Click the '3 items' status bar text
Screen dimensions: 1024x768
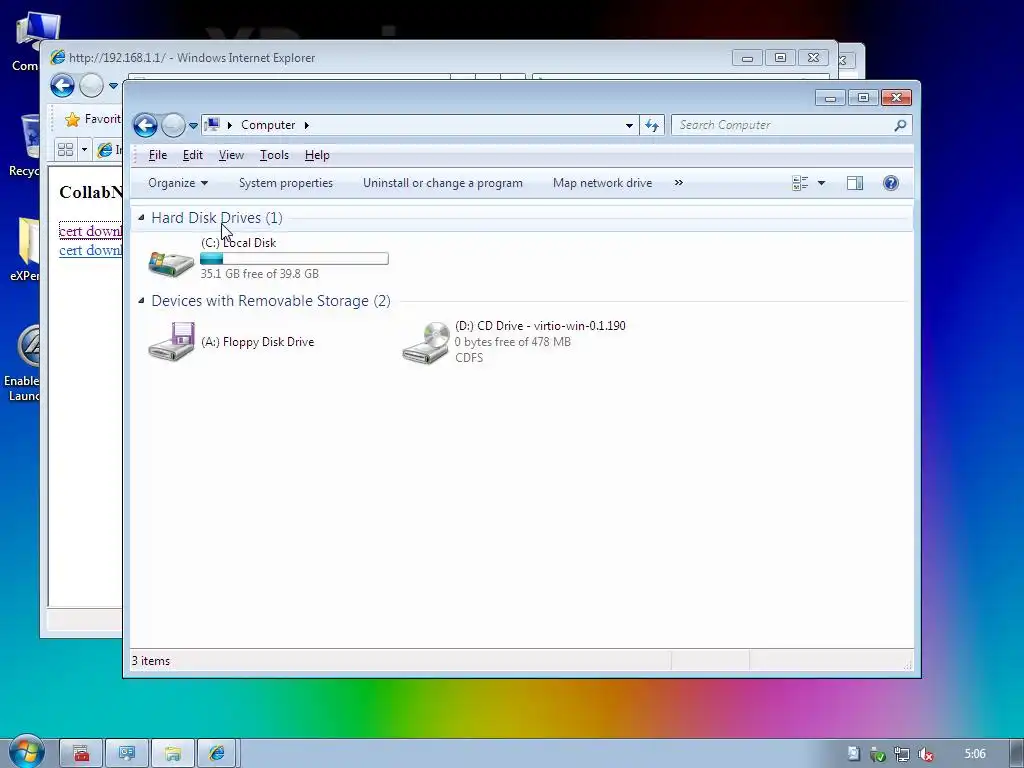point(151,661)
